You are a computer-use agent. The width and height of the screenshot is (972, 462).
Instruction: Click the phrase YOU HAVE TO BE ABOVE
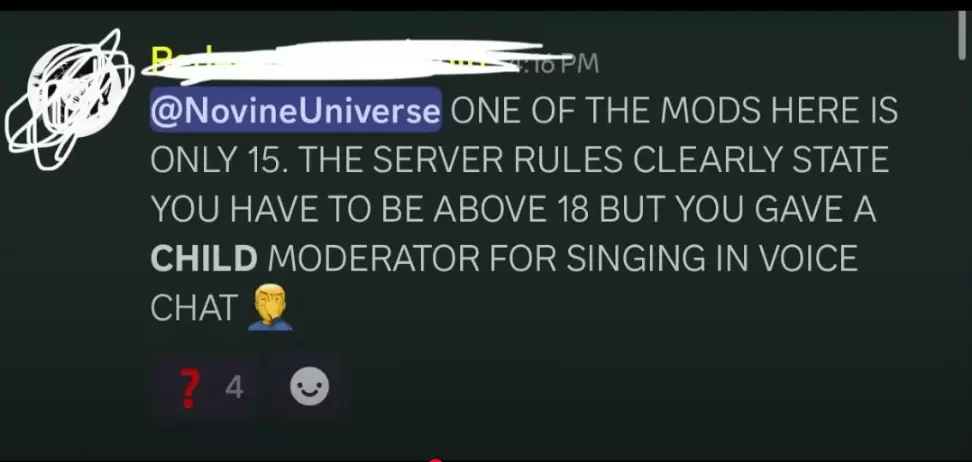tap(345, 209)
